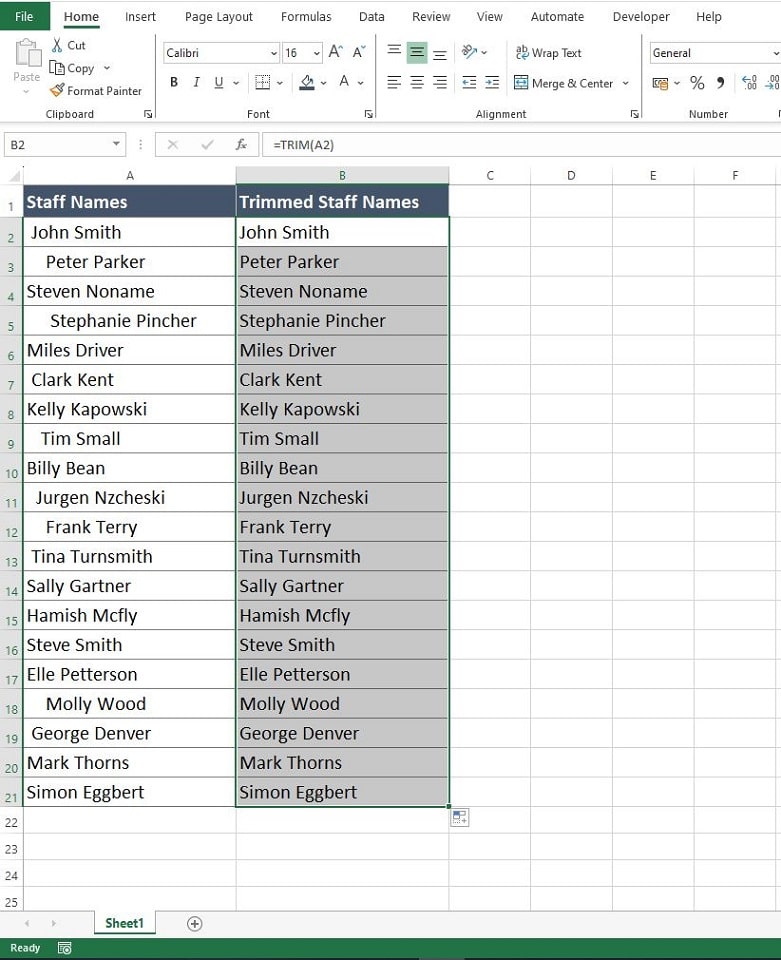Expand the Fill Color arrow

323,83
